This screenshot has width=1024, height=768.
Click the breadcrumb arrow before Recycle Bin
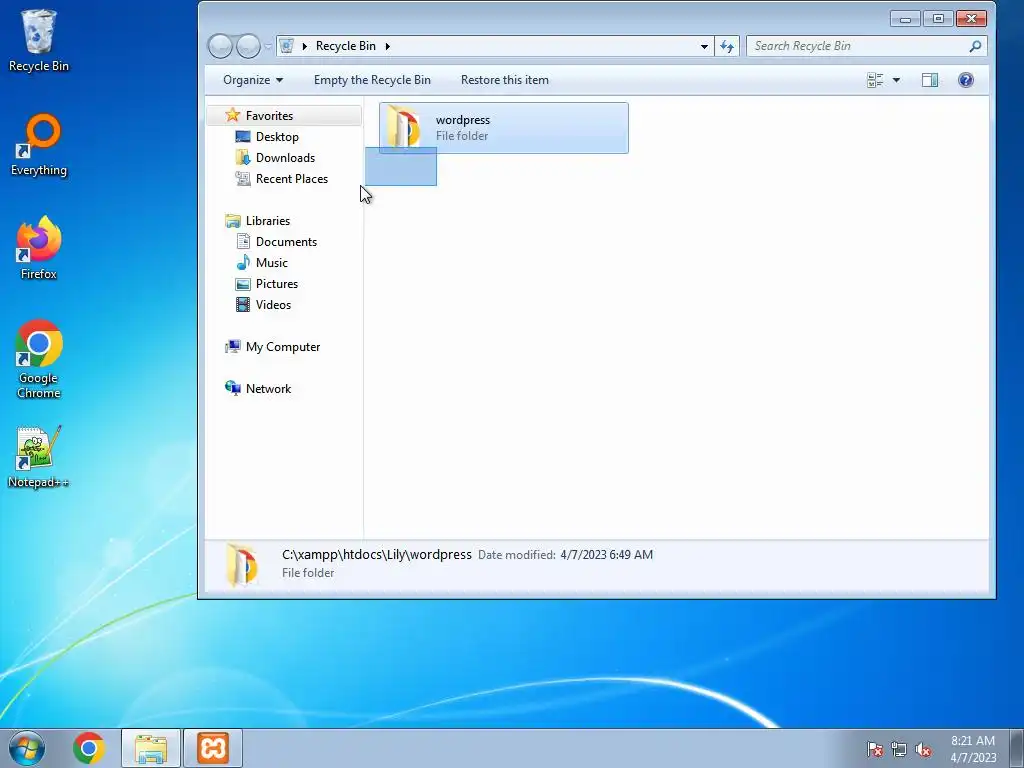[x=304, y=46]
